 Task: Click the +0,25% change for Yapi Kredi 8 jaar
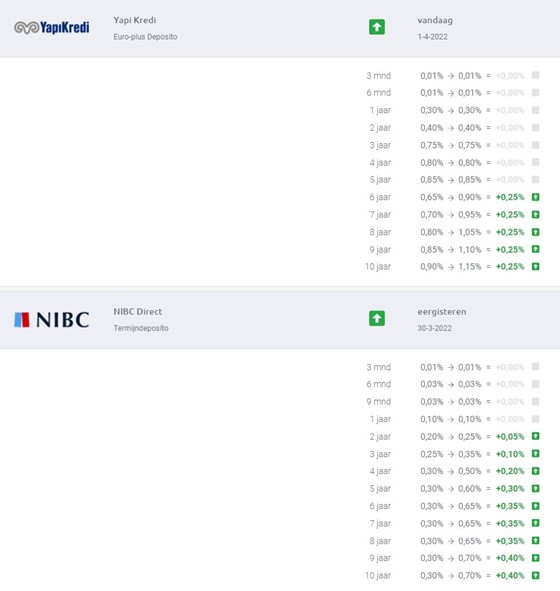pyautogui.click(x=510, y=232)
